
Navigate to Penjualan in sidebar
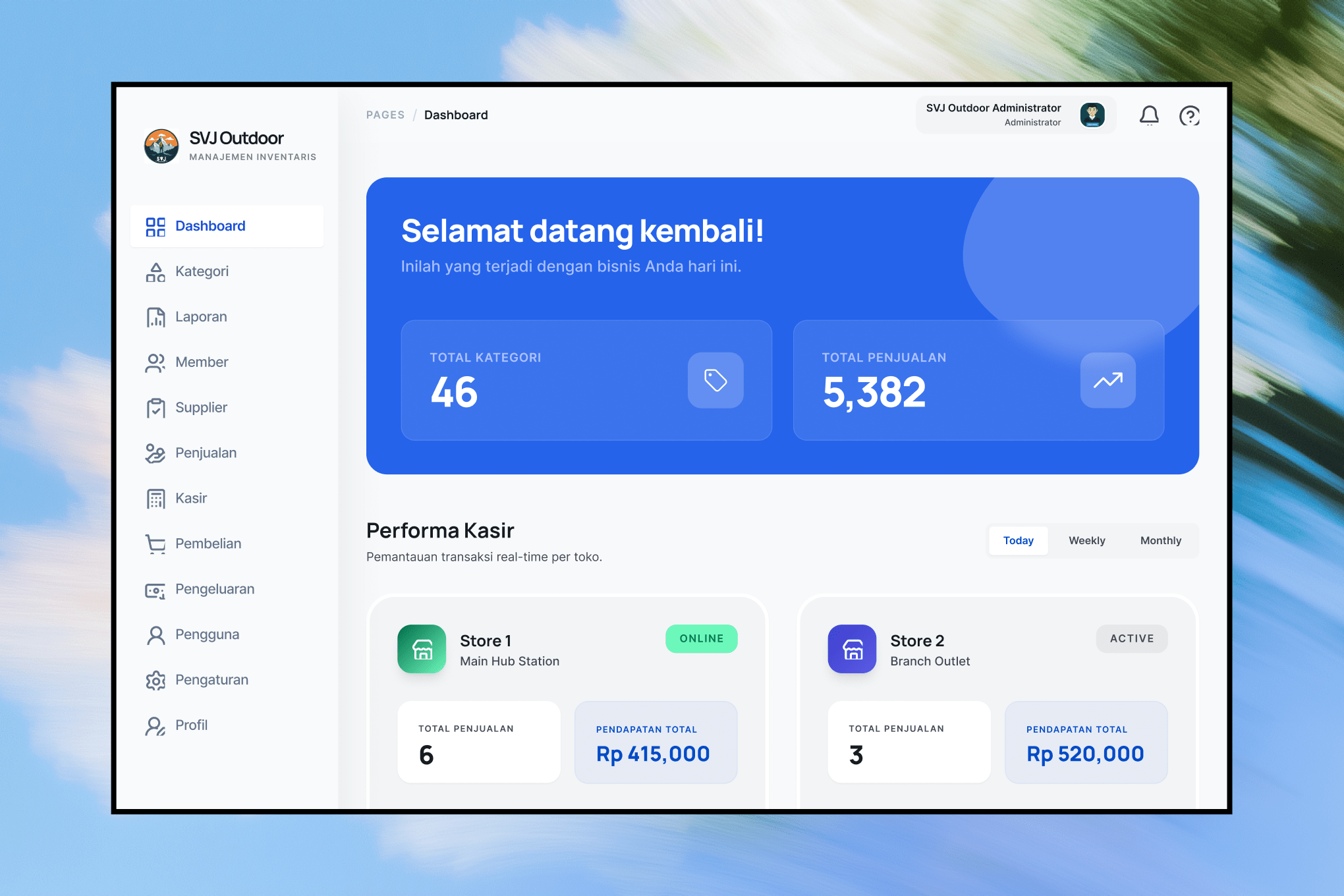[227, 453]
